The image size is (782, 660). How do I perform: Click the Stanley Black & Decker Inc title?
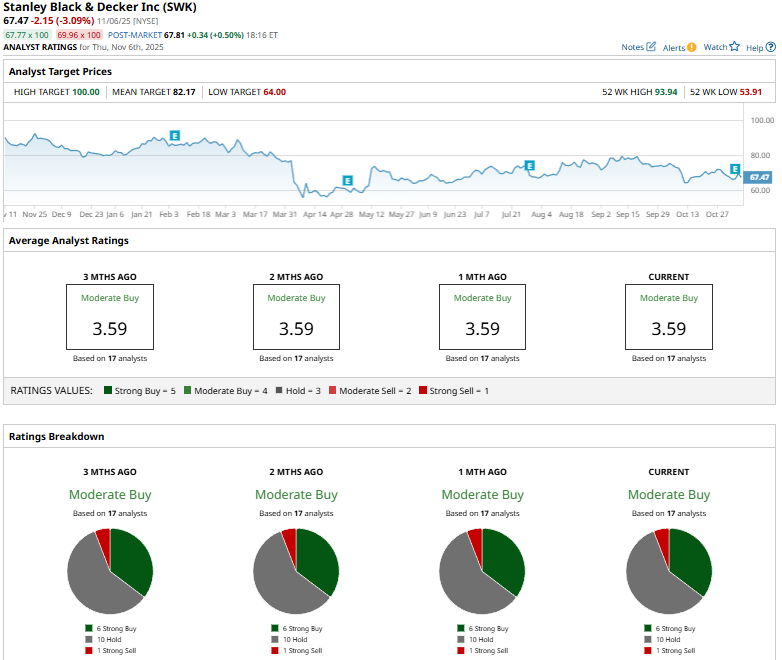pyautogui.click(x=97, y=7)
